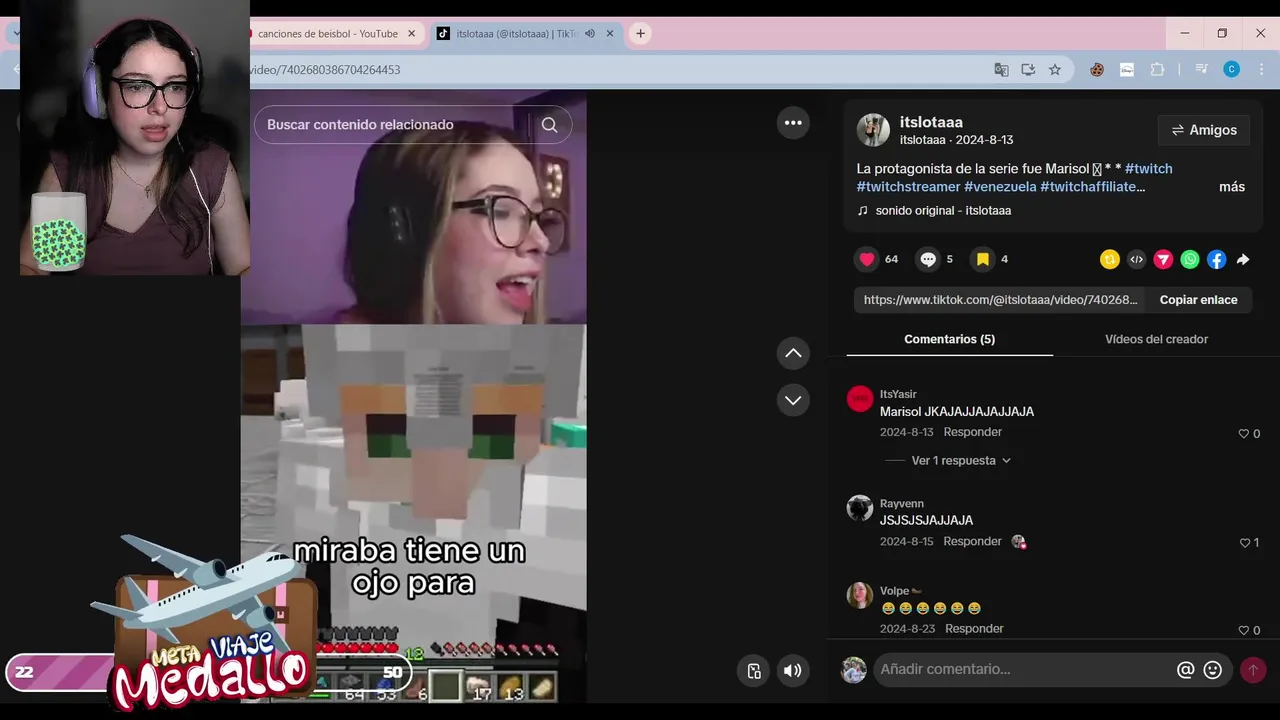Expand Ver 1 respuesta under ItsYasir comment
This screenshot has width=1280, height=720.
[x=961, y=461]
